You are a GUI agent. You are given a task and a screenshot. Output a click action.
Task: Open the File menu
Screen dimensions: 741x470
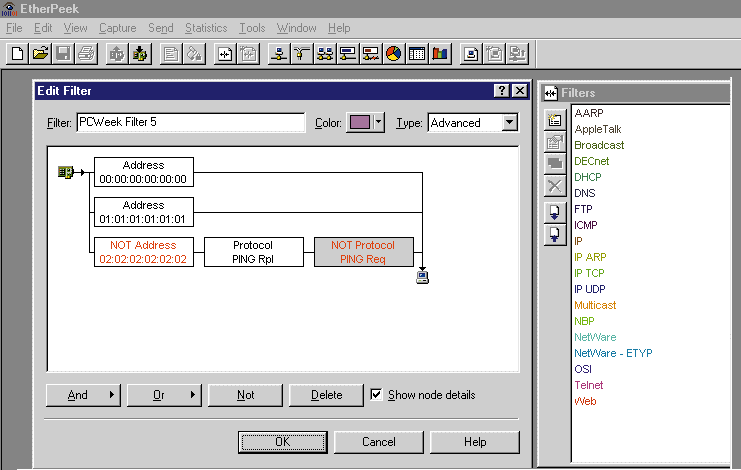click(x=14, y=28)
